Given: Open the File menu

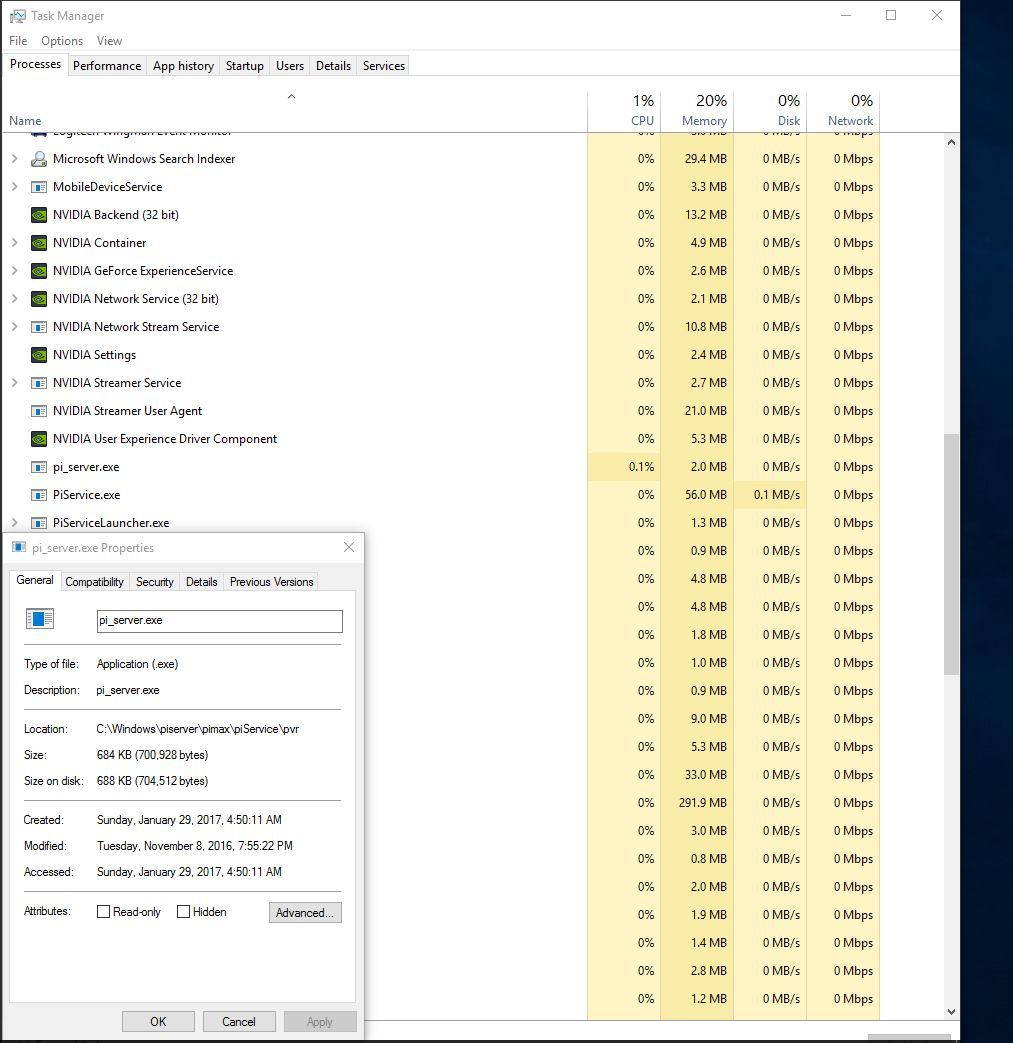Looking at the screenshot, I should click(x=18, y=41).
